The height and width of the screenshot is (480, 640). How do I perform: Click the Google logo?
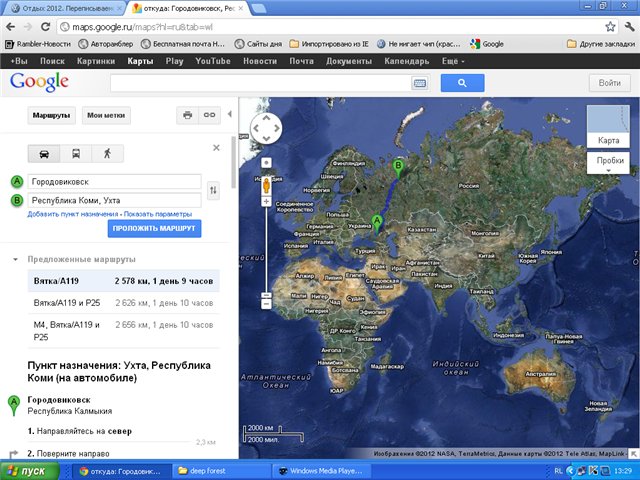pyautogui.click(x=39, y=82)
